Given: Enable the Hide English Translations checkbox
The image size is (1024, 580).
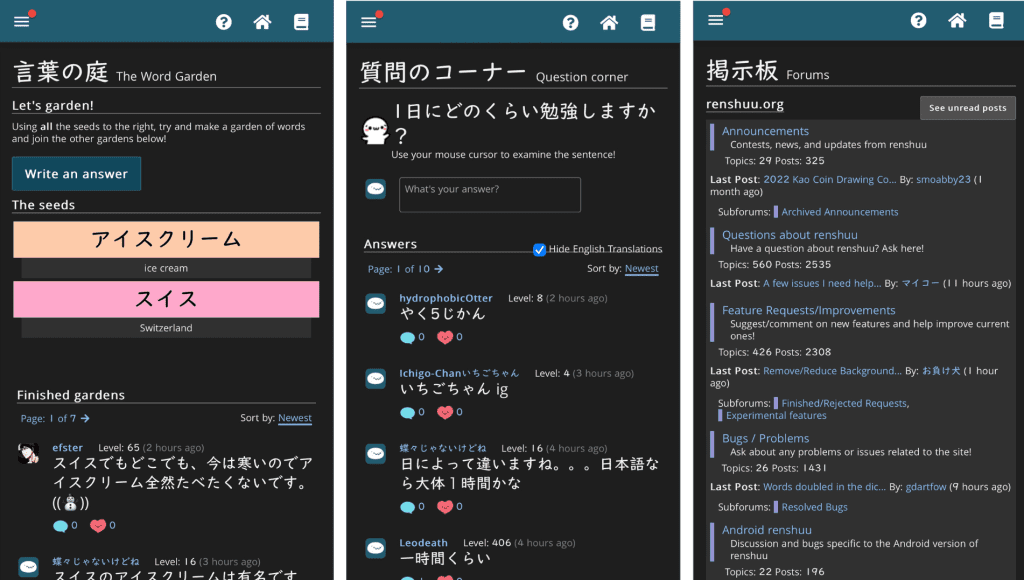Looking at the screenshot, I should [539, 249].
